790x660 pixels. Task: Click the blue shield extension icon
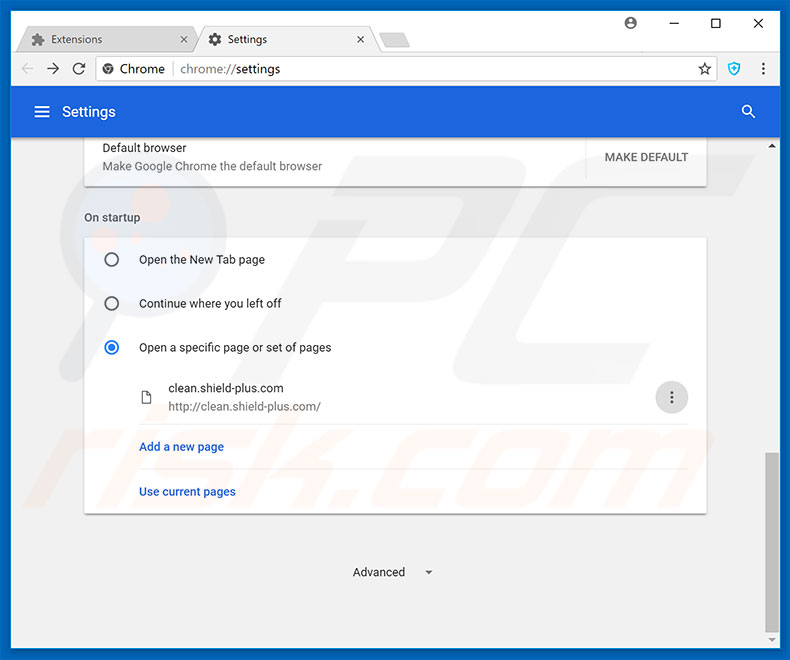[734, 69]
